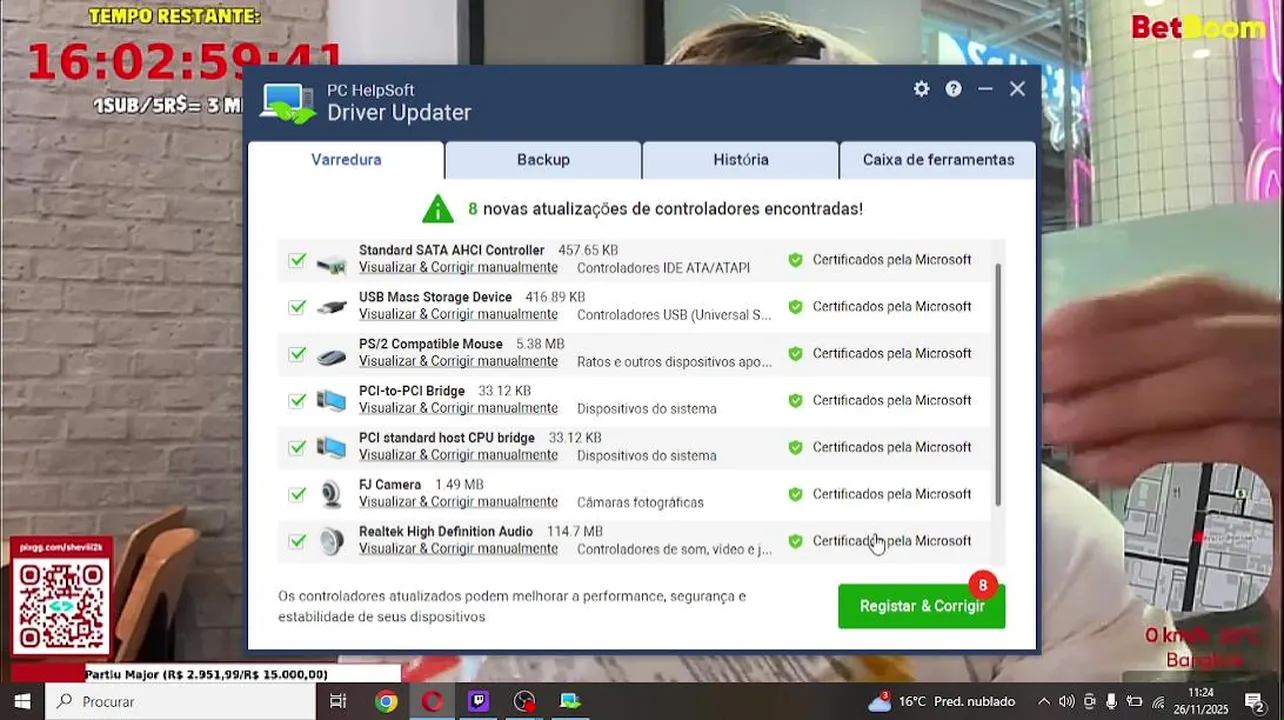Open the weather widget 16°C Pred. nublado
Image resolution: width=1284 pixels, height=720 pixels.
942,701
